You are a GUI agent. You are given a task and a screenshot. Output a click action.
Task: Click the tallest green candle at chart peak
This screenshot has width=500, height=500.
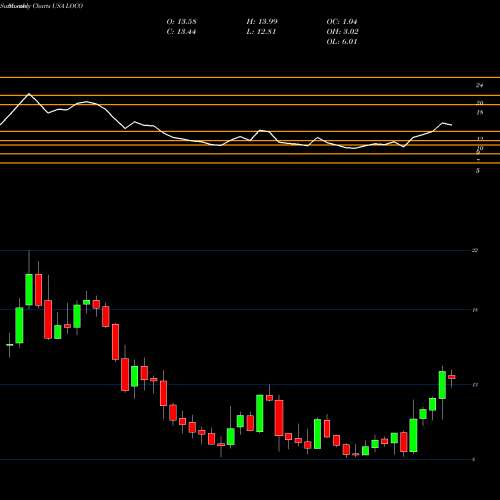point(29,289)
